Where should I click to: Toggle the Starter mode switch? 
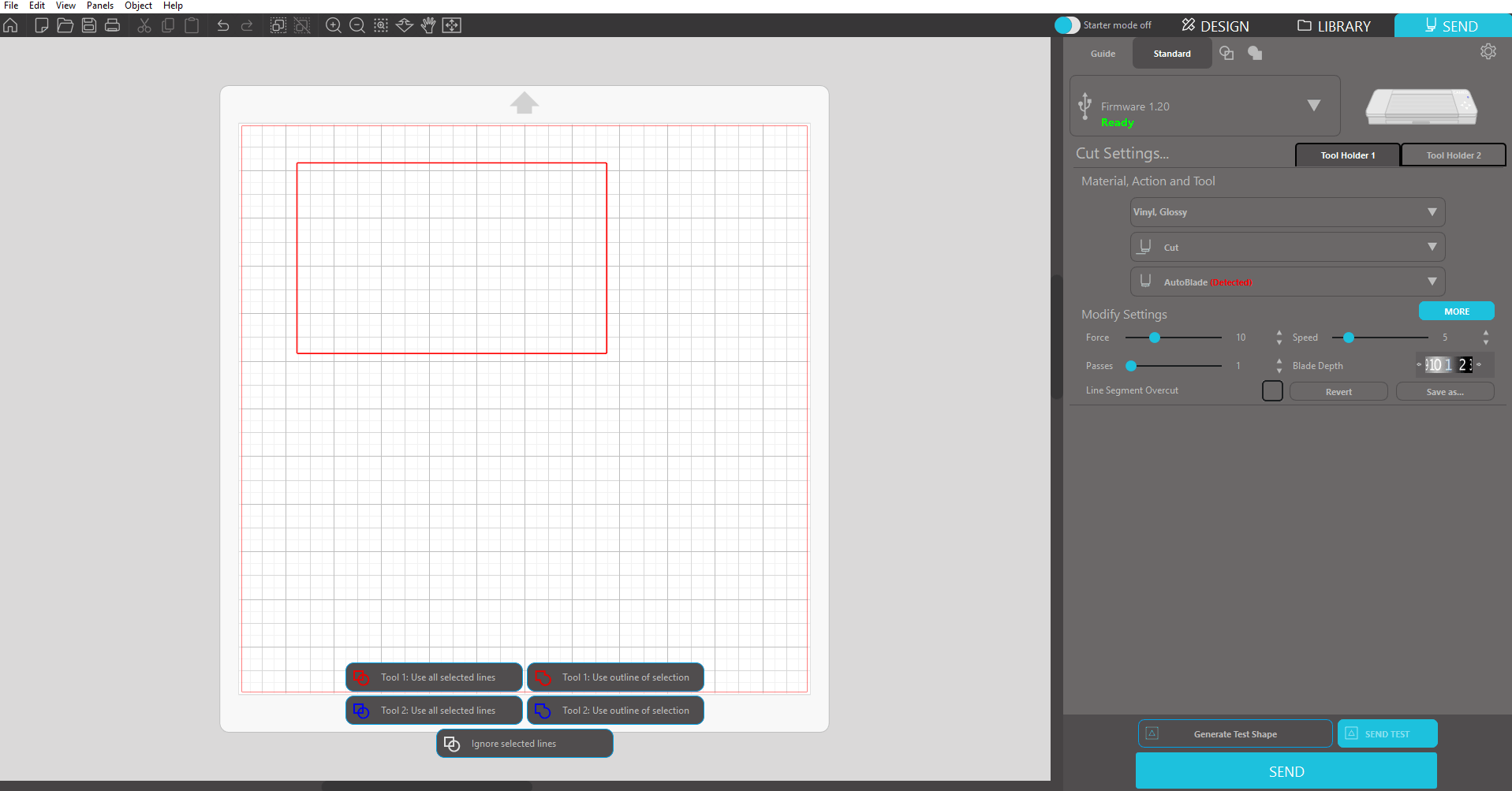pos(1066,24)
